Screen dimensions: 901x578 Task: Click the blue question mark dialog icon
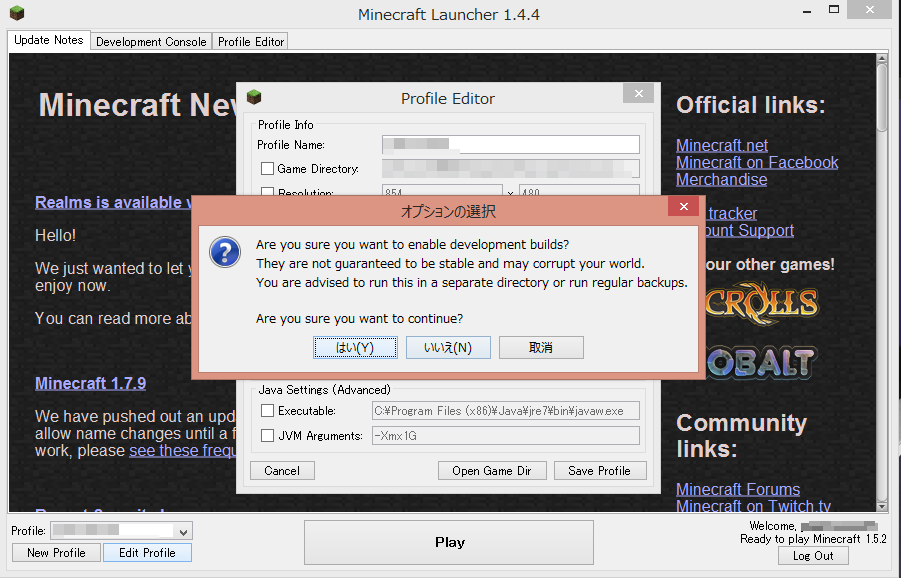225,252
